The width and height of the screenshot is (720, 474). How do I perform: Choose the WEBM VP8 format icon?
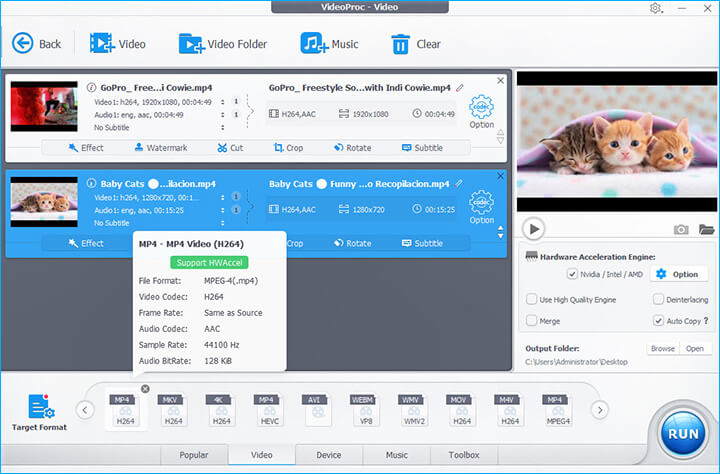click(x=365, y=410)
